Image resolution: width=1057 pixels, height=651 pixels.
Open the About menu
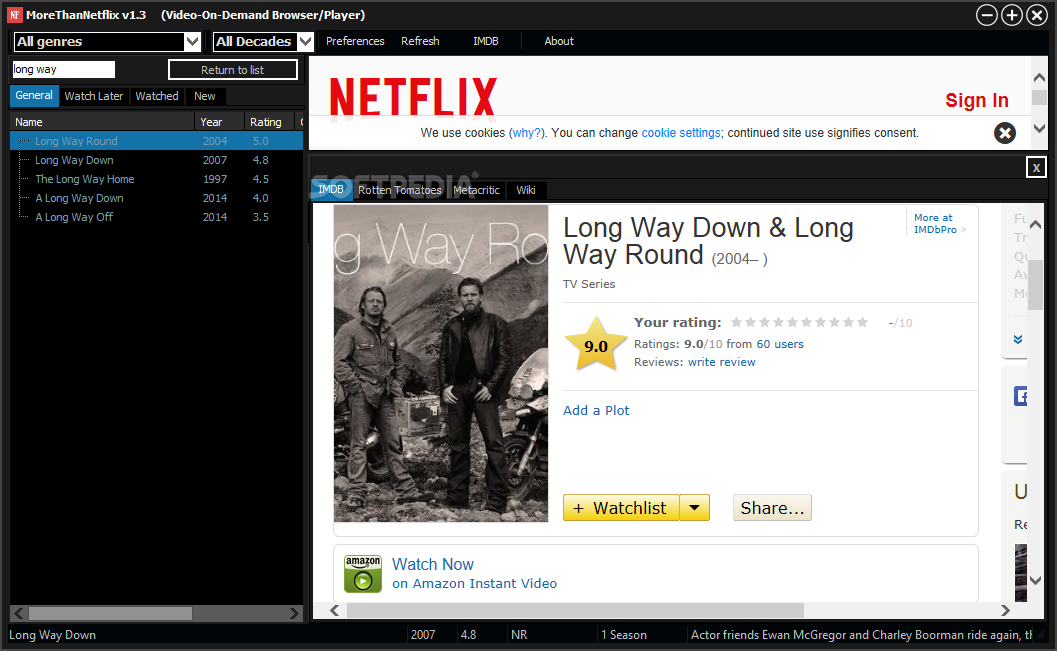pyautogui.click(x=559, y=41)
